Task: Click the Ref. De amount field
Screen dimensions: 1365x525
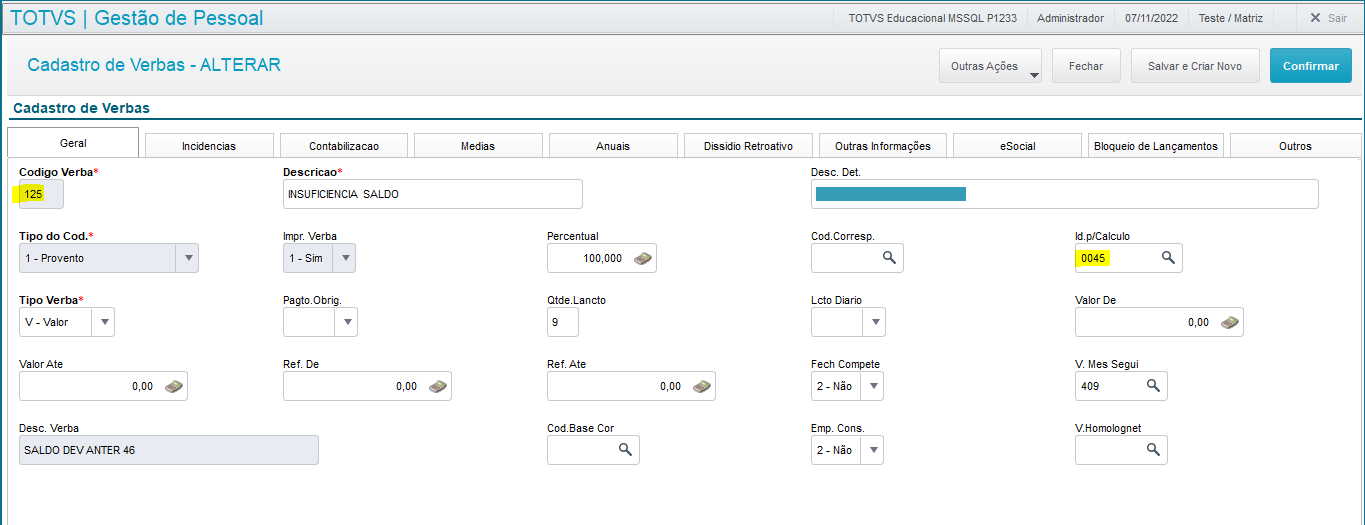Action: point(367,386)
